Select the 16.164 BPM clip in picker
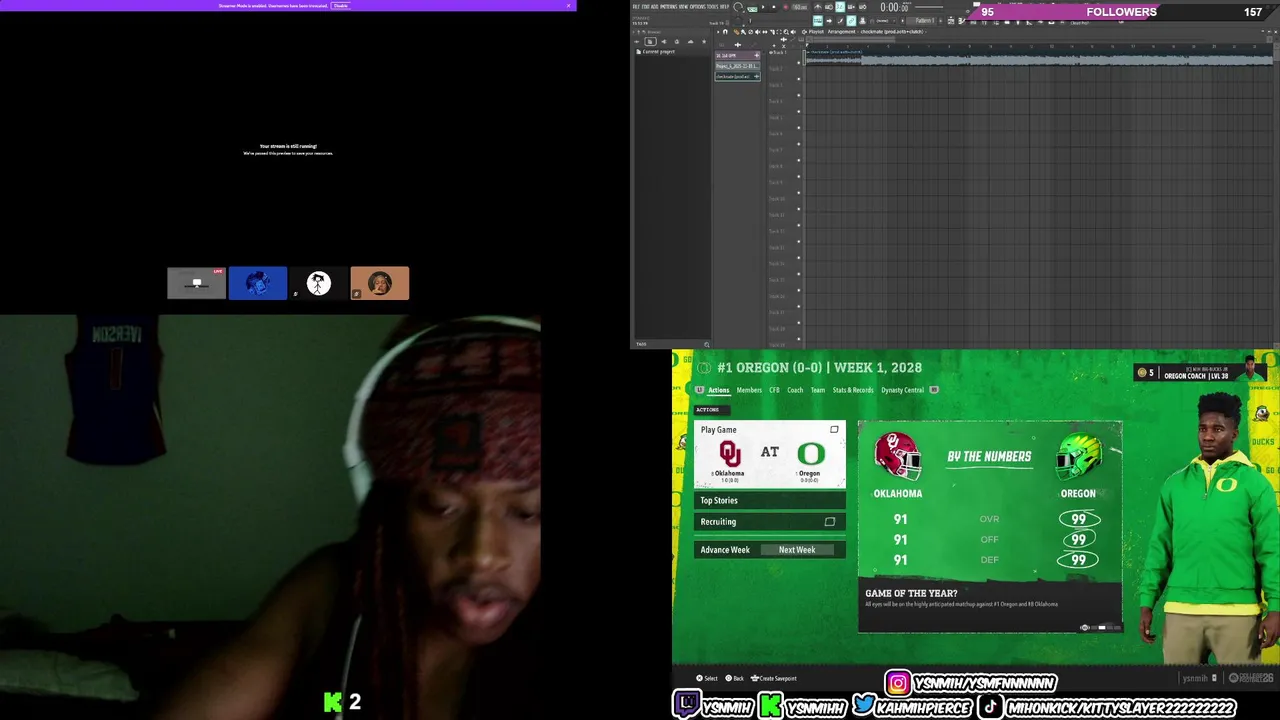Image resolution: width=1280 pixels, height=720 pixels. click(x=738, y=55)
